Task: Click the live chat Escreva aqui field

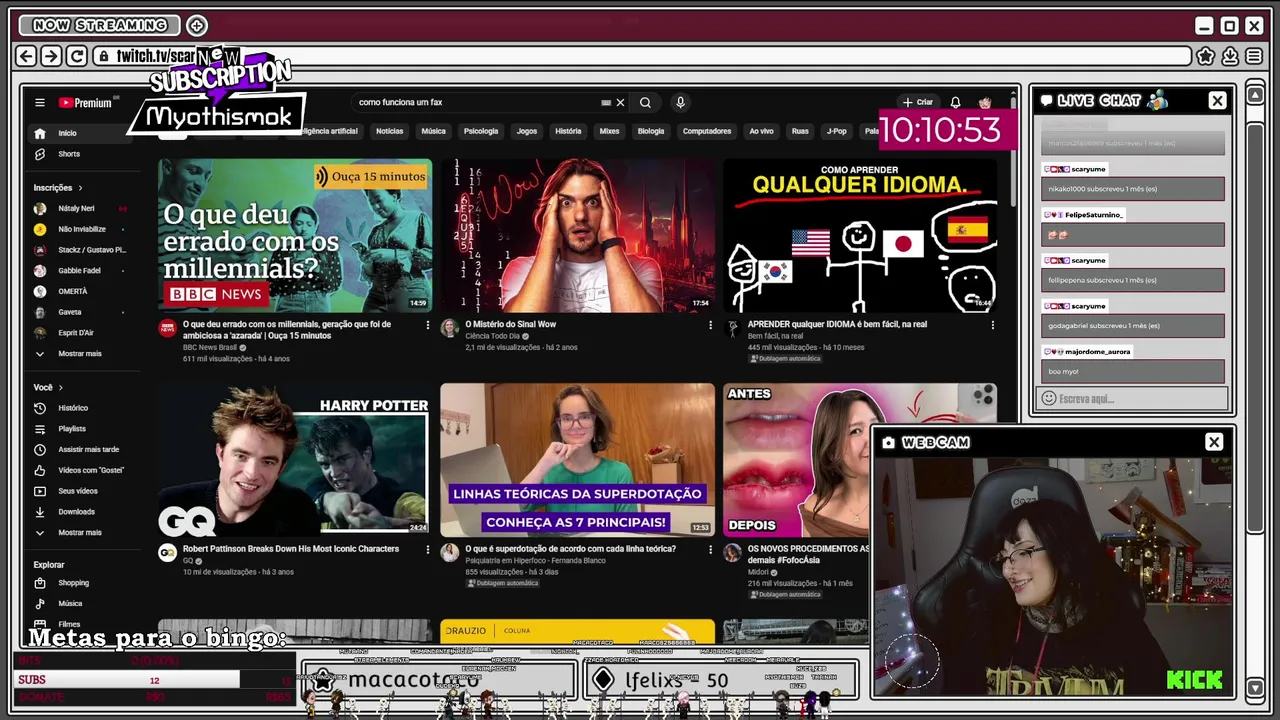Action: tap(1133, 398)
